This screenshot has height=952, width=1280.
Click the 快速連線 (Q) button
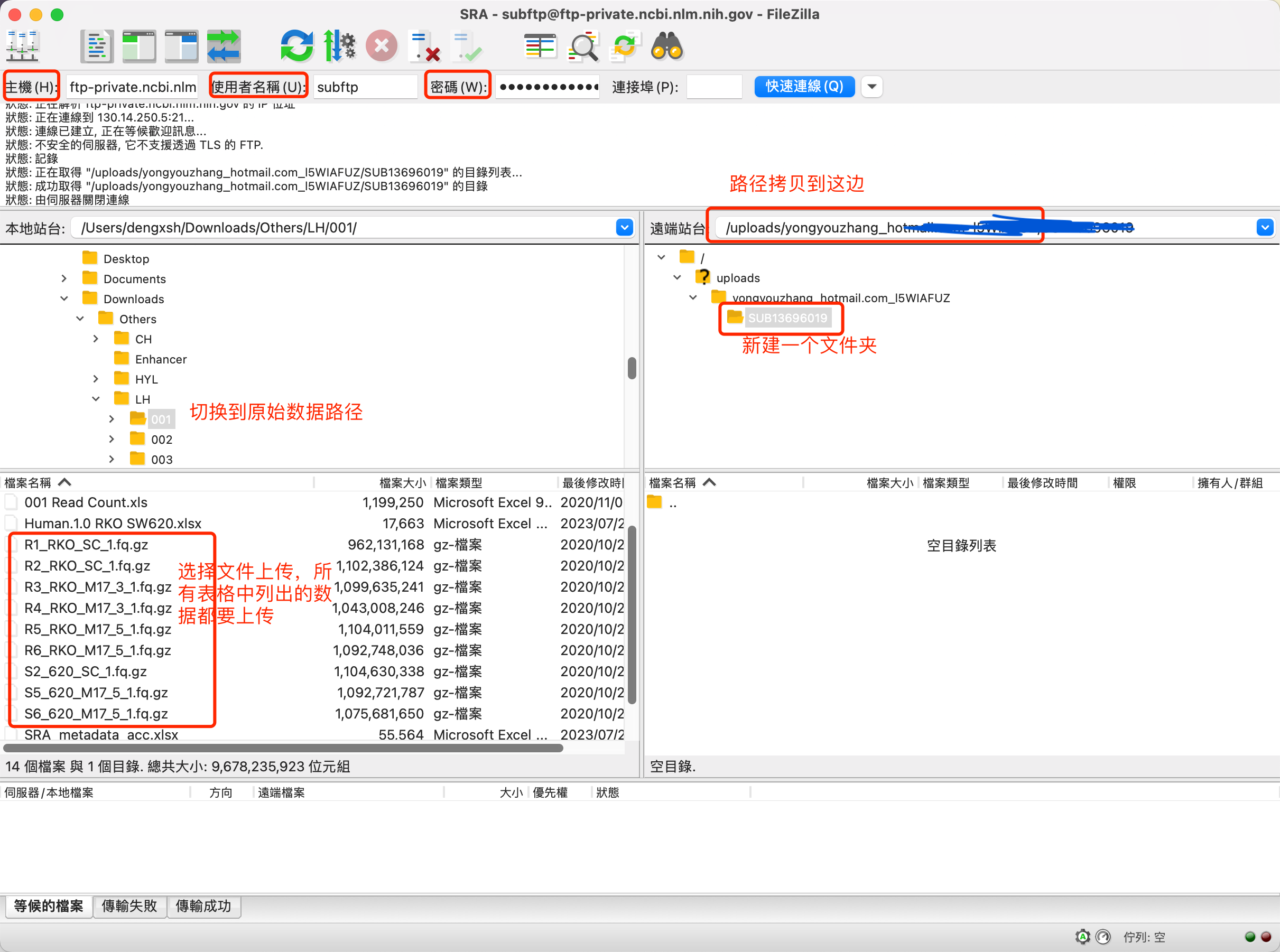(804, 87)
